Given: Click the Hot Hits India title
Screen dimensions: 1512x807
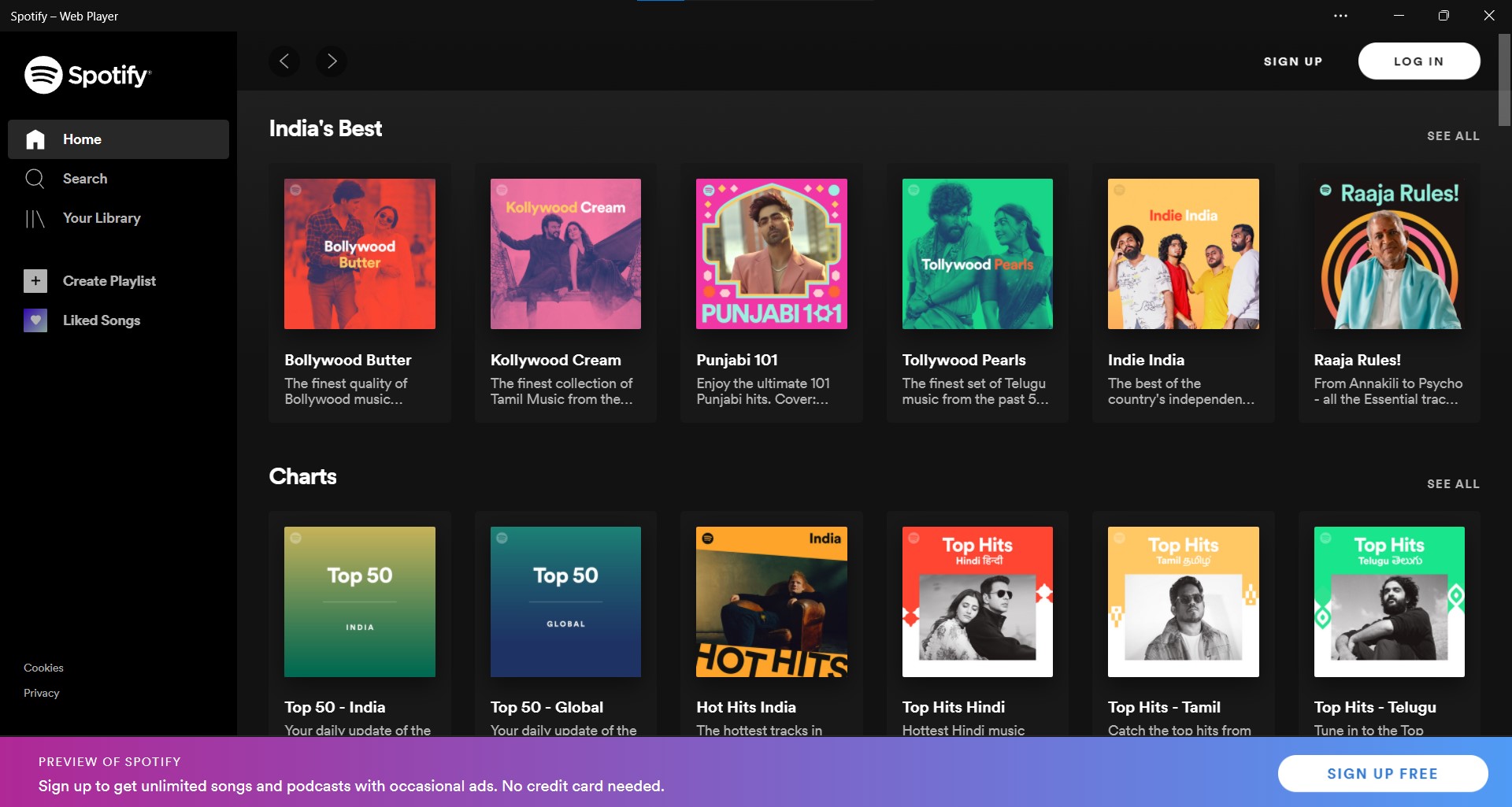Looking at the screenshot, I should click(x=746, y=707).
